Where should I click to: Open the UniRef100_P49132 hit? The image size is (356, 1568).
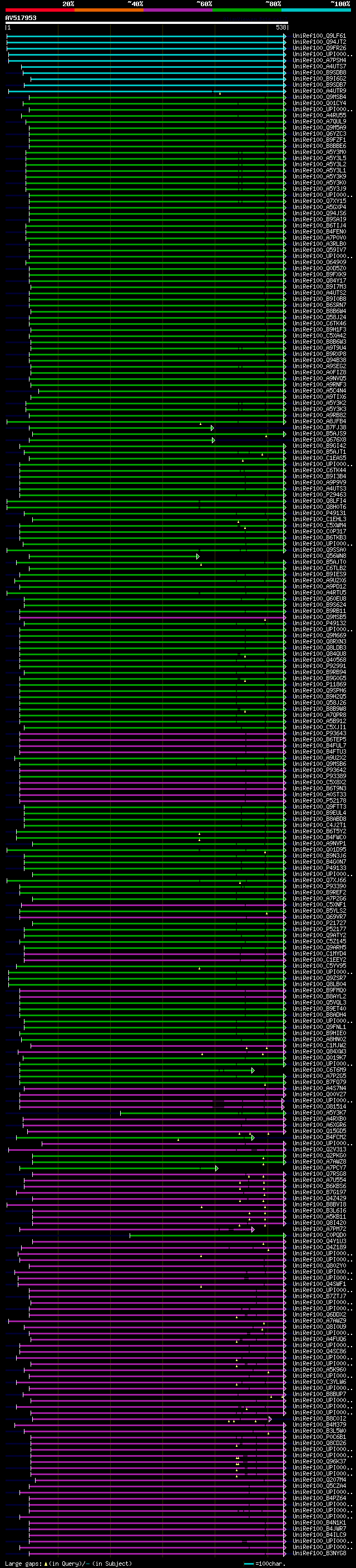coord(319,624)
